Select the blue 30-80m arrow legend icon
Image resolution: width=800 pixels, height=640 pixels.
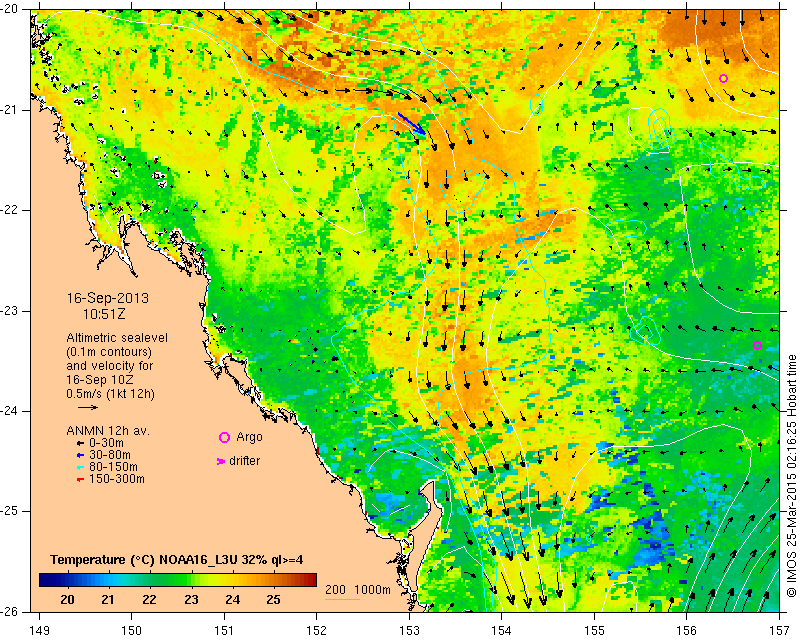(80, 455)
